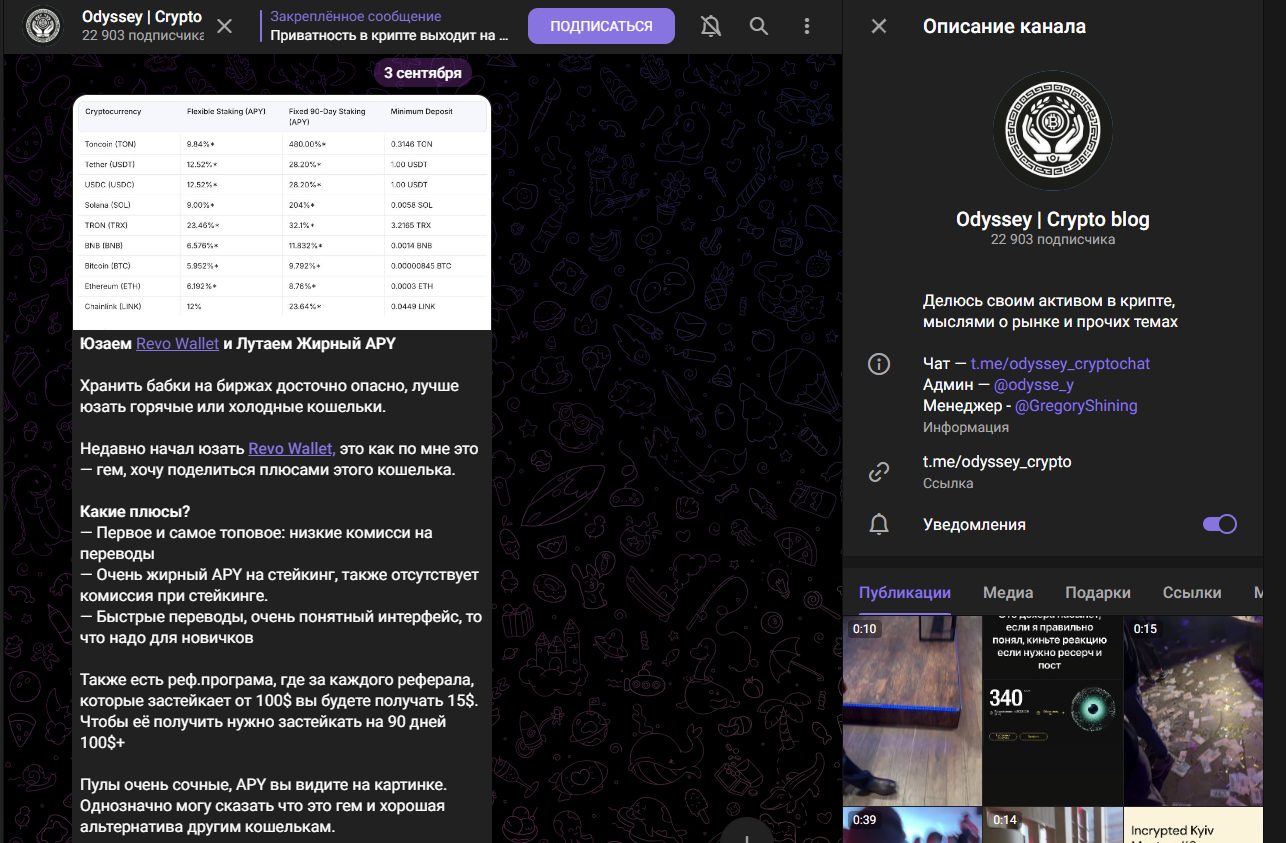Open the 0:10 video thumbnail

912,710
